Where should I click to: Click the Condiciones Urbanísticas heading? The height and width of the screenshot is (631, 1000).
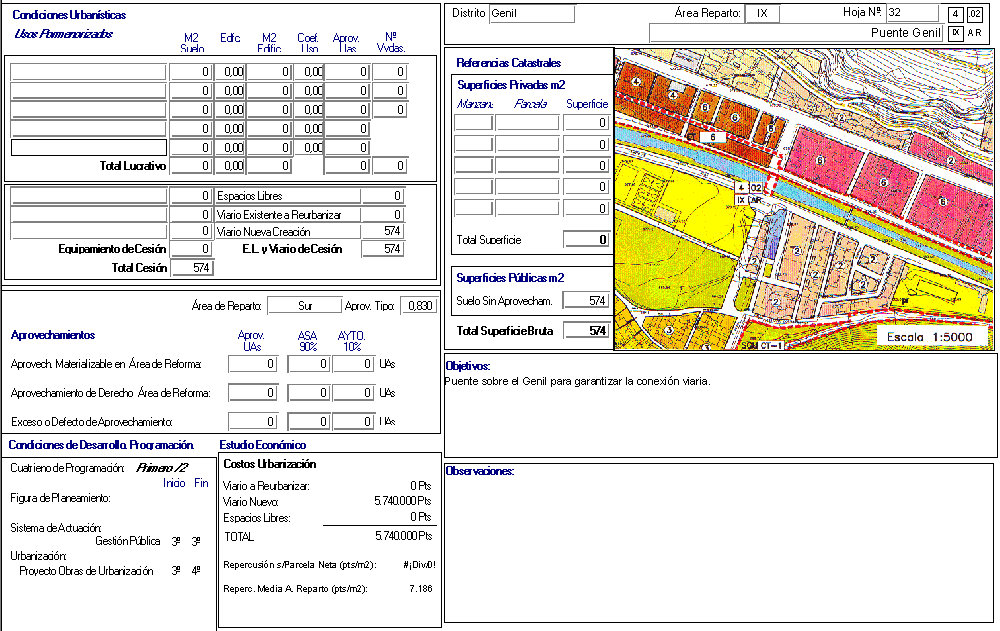tap(69, 15)
